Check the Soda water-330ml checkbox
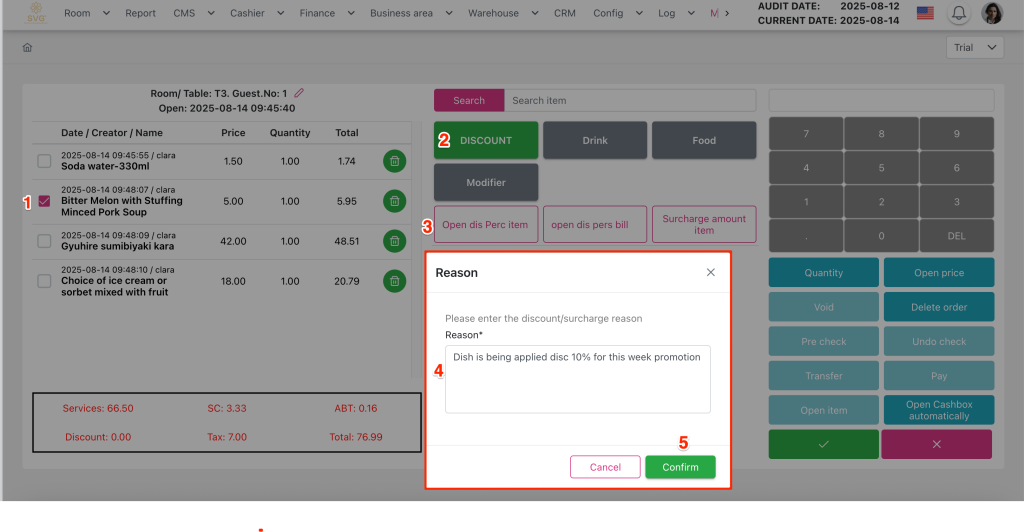 pyautogui.click(x=44, y=161)
